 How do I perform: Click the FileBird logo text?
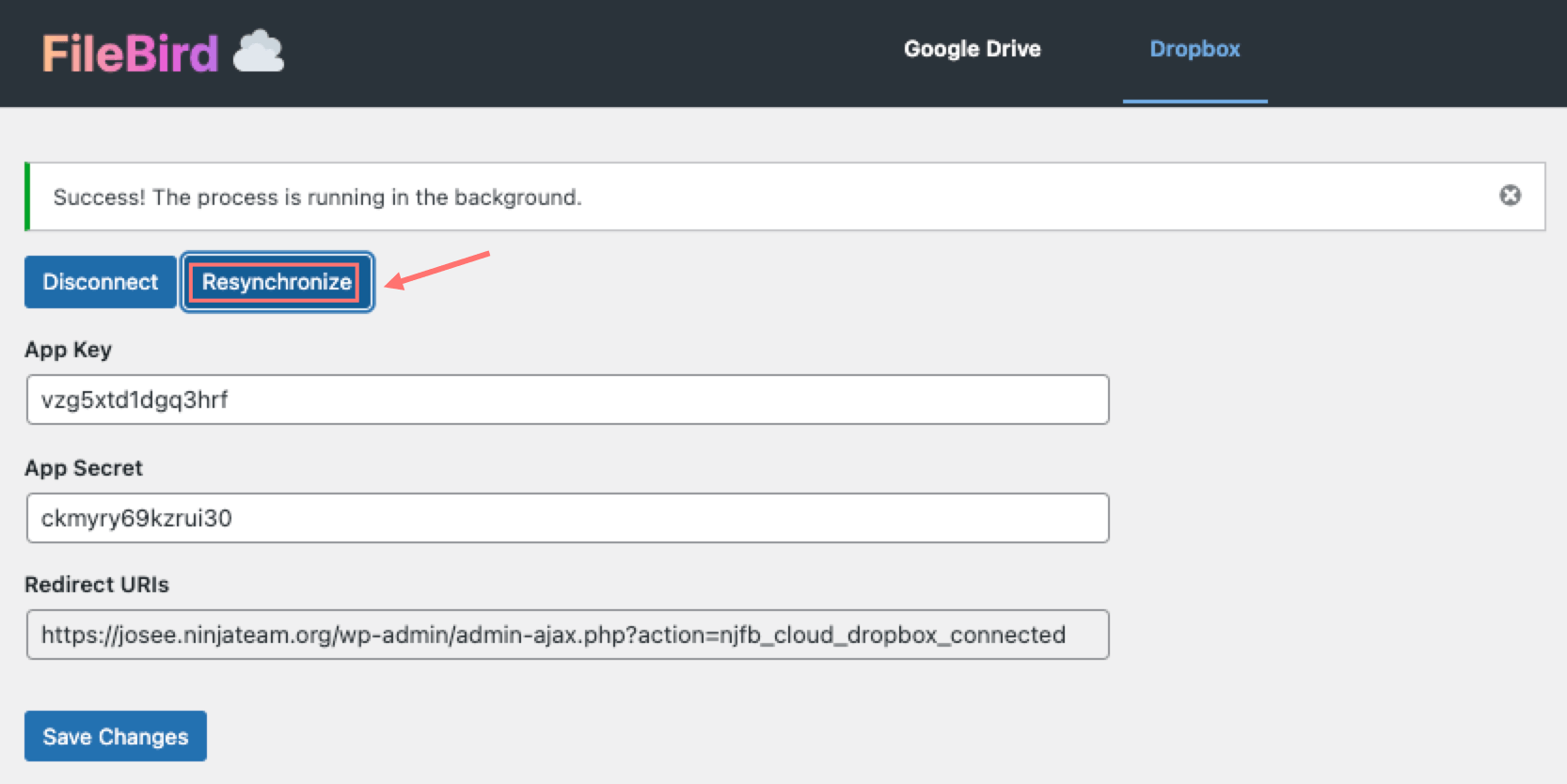tap(130, 54)
